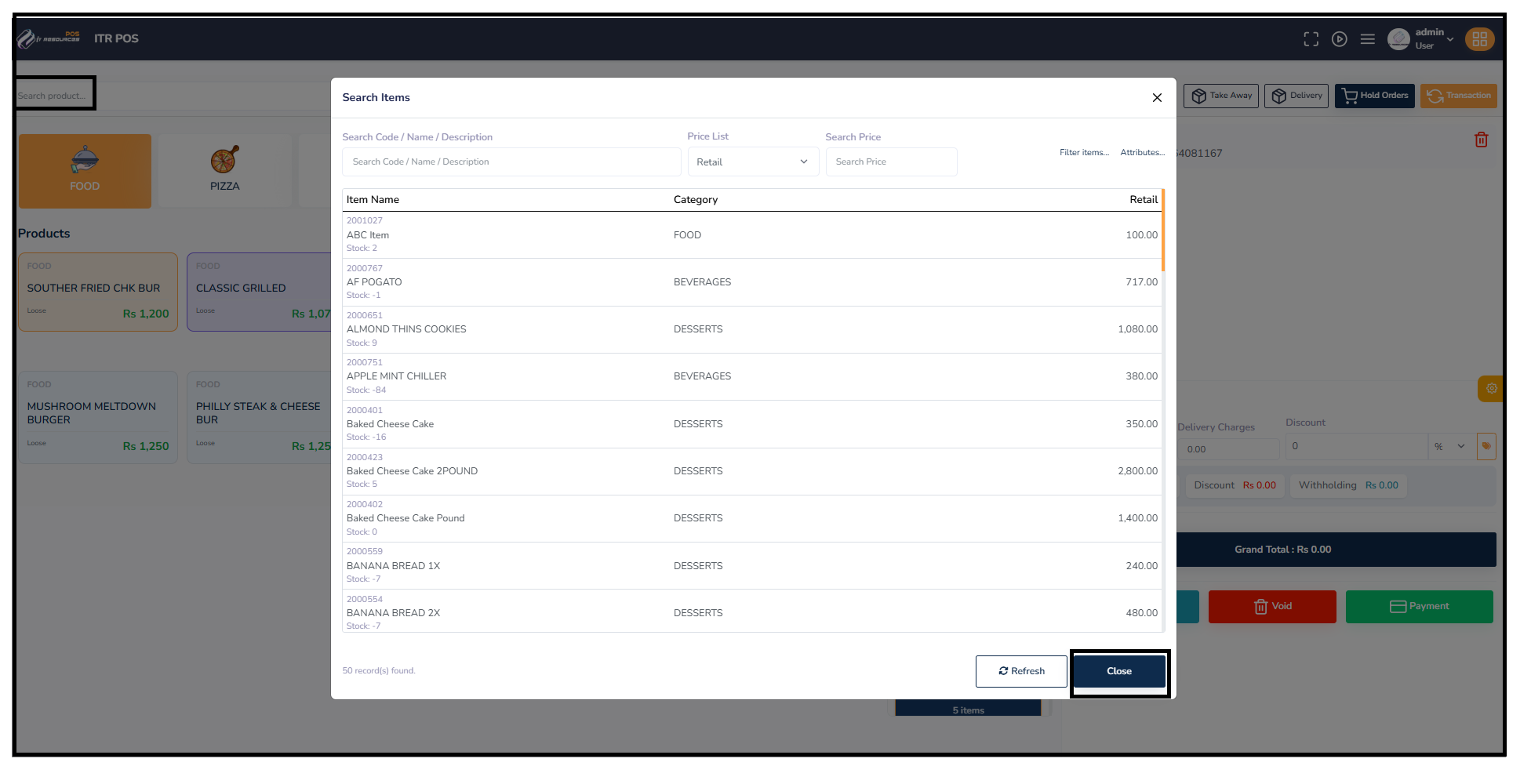Select the PIZZA category tile
The width and height of the screenshot is (1531, 784).
pyautogui.click(x=224, y=171)
